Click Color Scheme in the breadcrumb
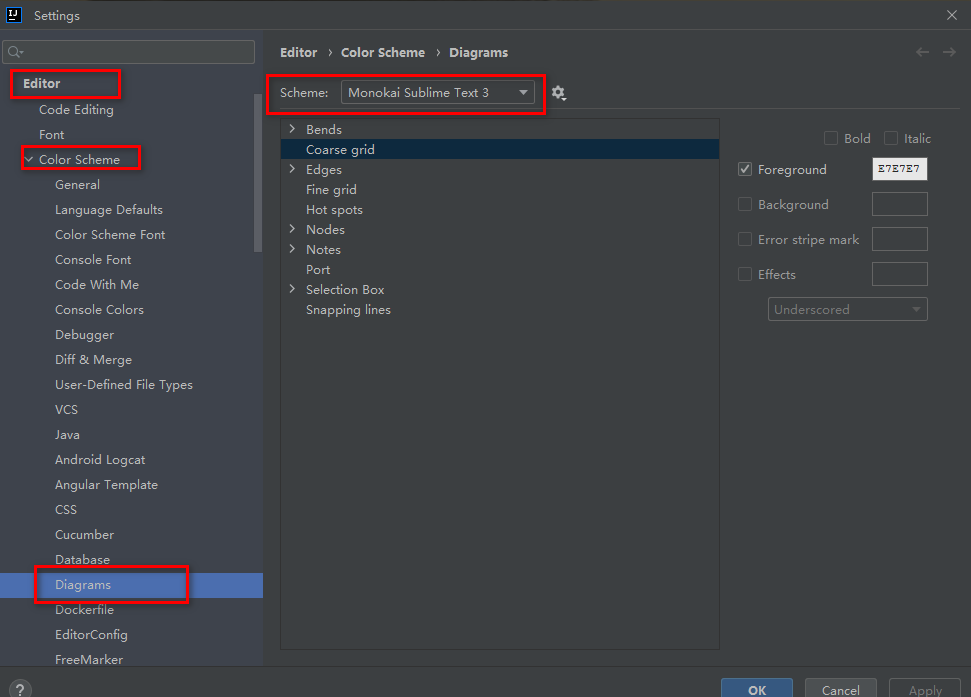971x697 pixels. pyautogui.click(x=383, y=53)
